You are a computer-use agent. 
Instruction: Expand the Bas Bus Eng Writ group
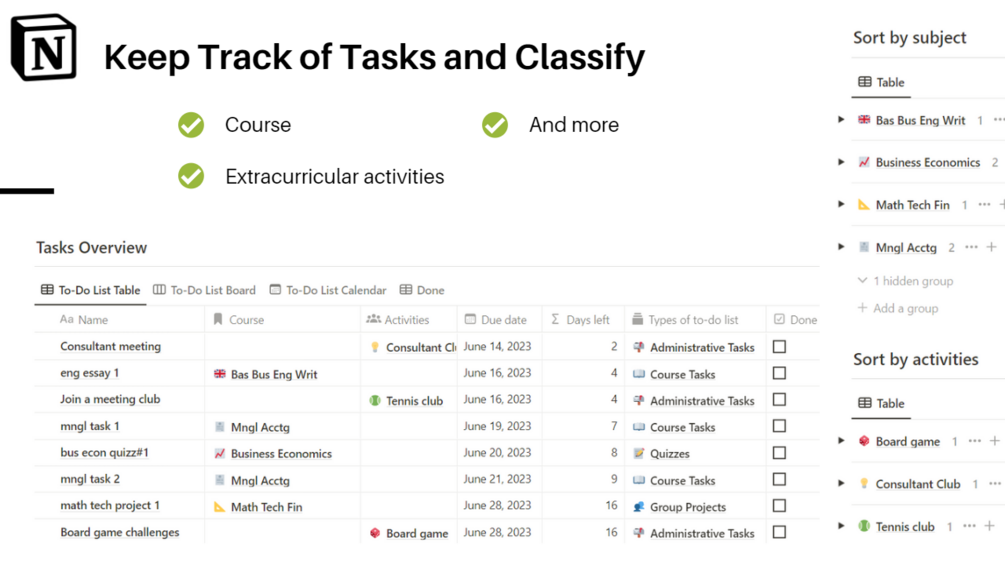pos(841,120)
